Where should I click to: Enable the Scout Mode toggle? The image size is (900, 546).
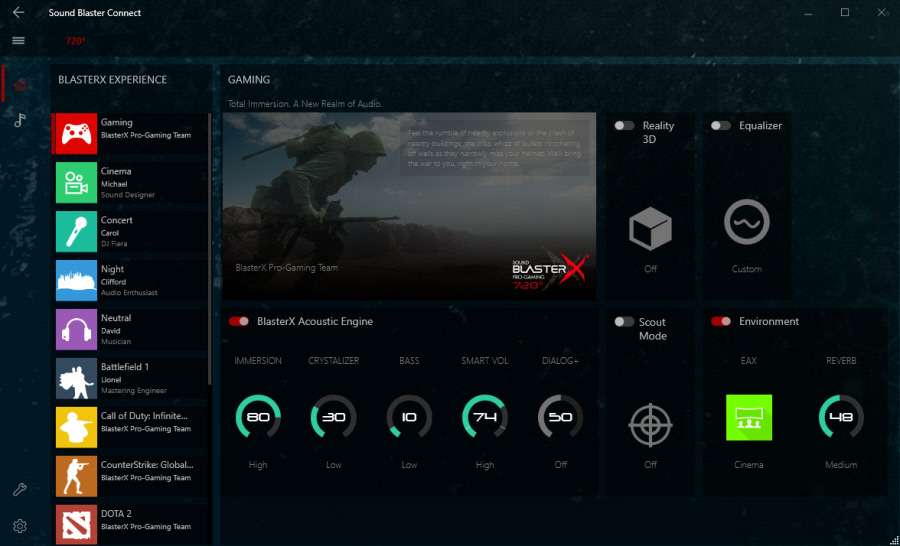point(624,322)
